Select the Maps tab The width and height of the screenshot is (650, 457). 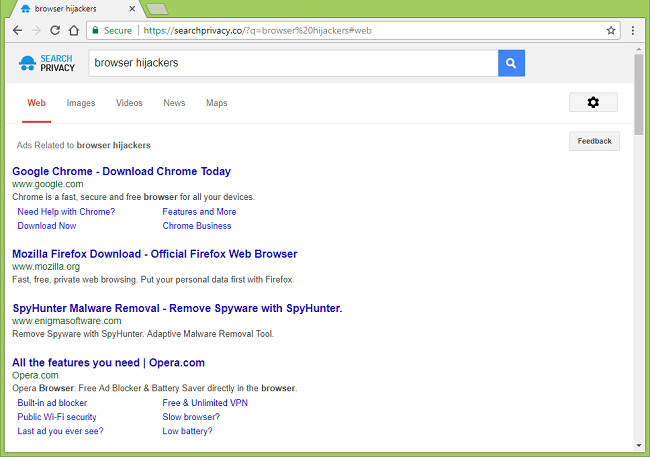click(216, 103)
